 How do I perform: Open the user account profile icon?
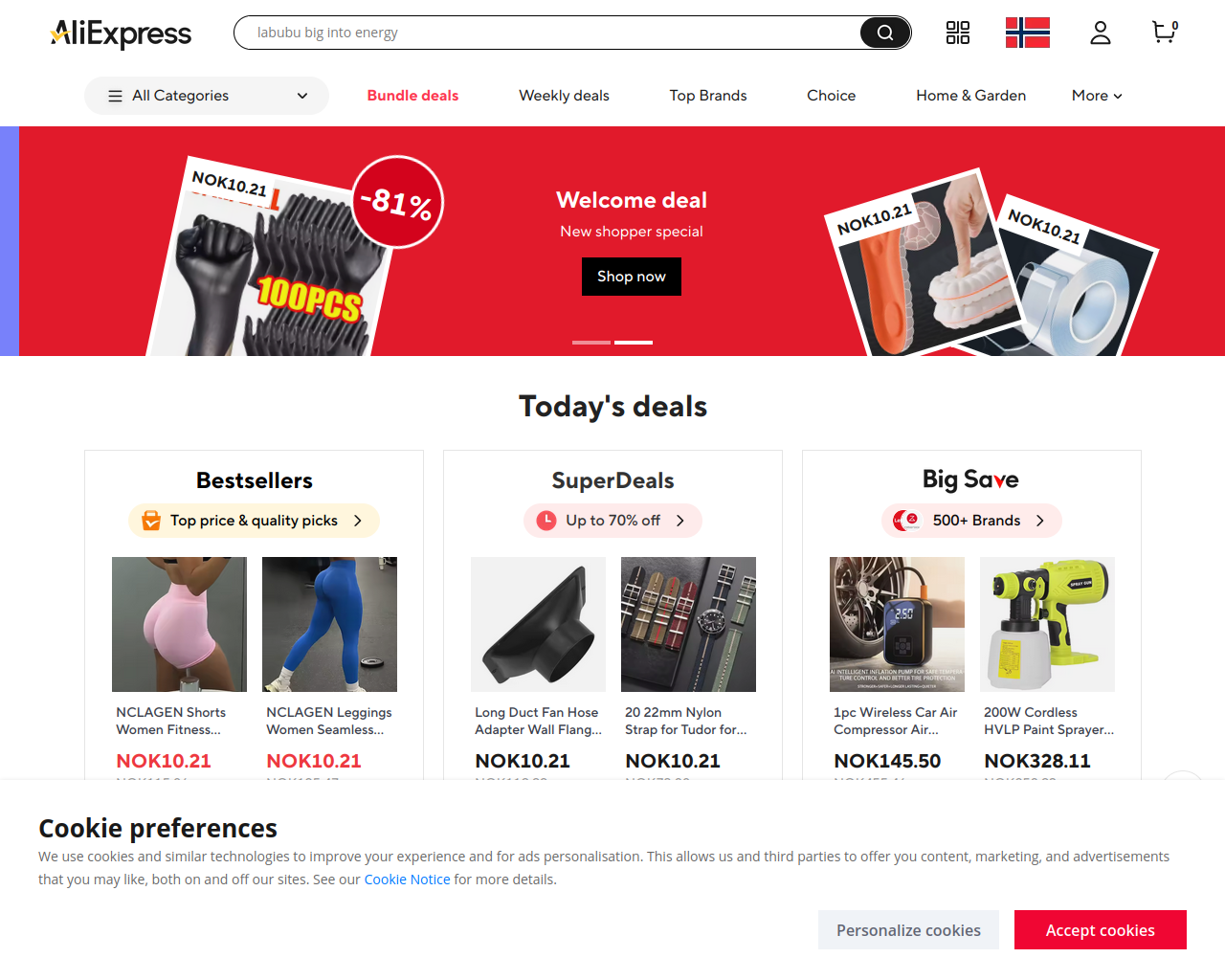pos(1101,33)
